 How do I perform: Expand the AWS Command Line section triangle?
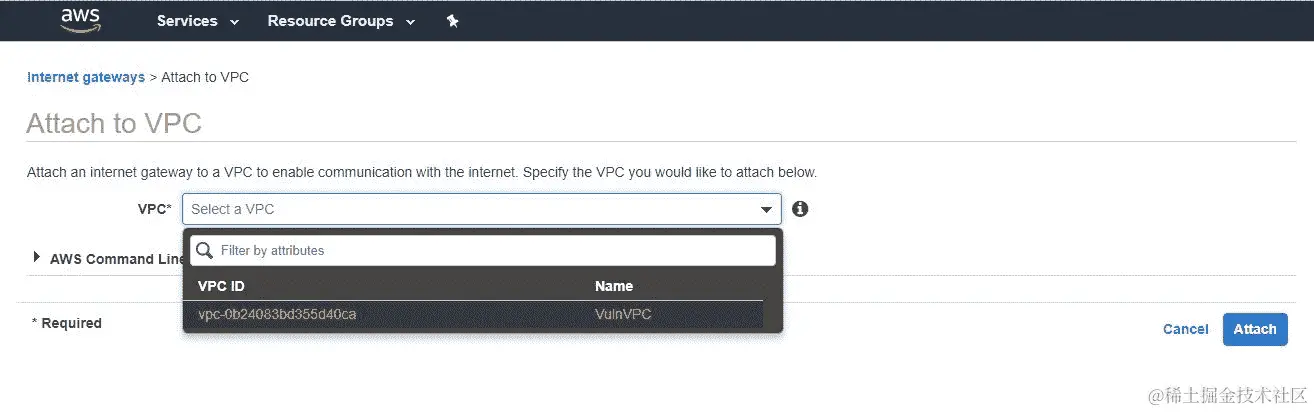point(37,258)
